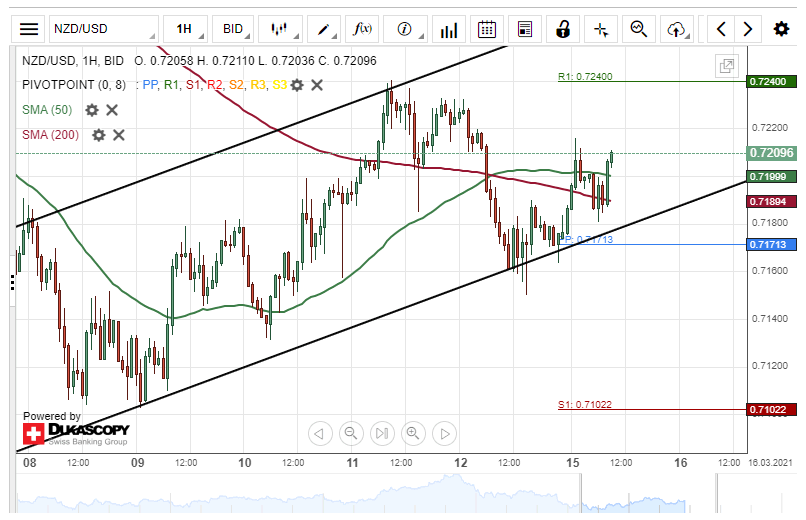Remove the SMA (50) indicator
Image resolution: width=806 pixels, height=520 pixels.
tap(112, 110)
